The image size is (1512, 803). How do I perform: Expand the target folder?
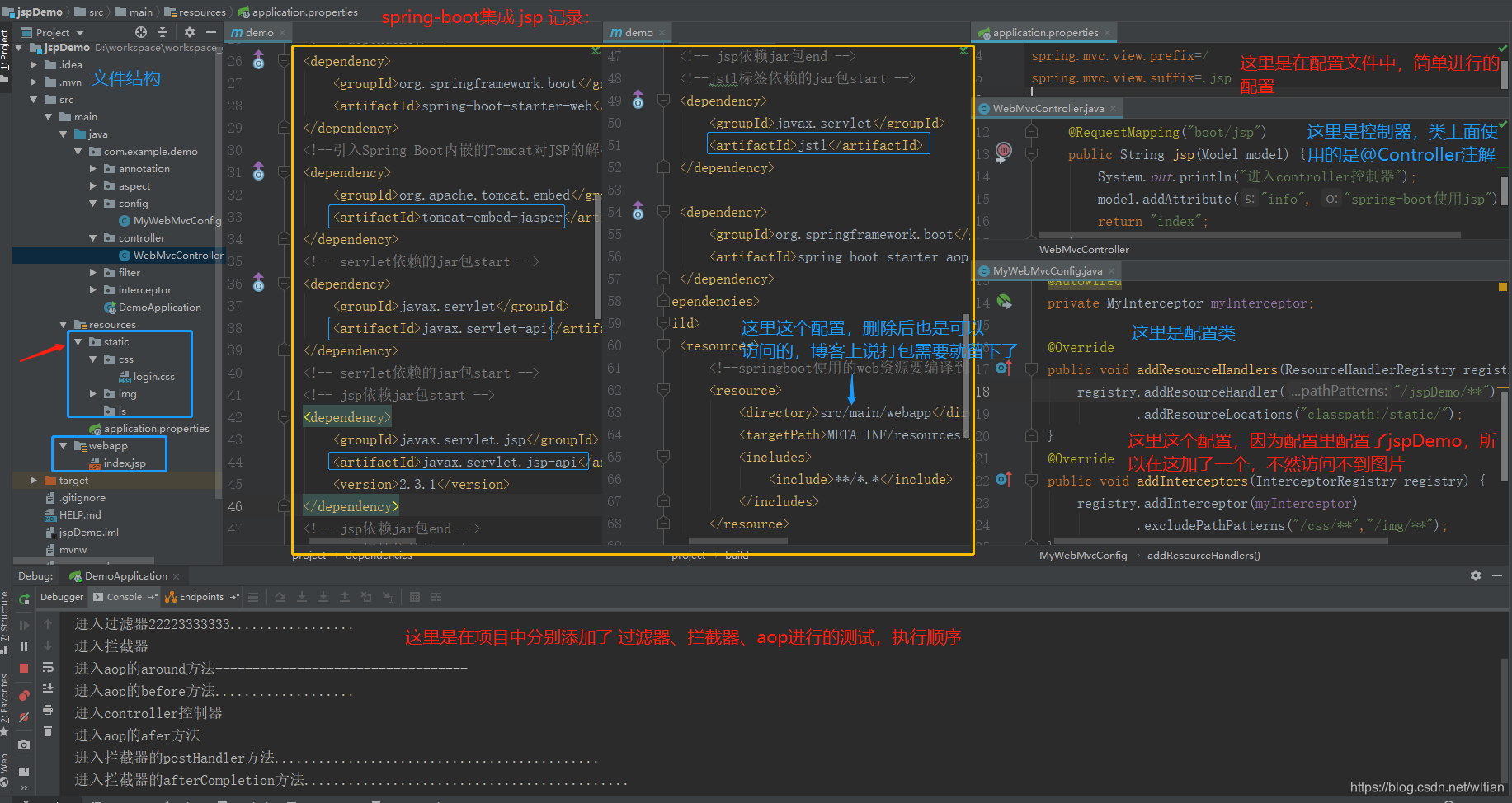(34, 480)
